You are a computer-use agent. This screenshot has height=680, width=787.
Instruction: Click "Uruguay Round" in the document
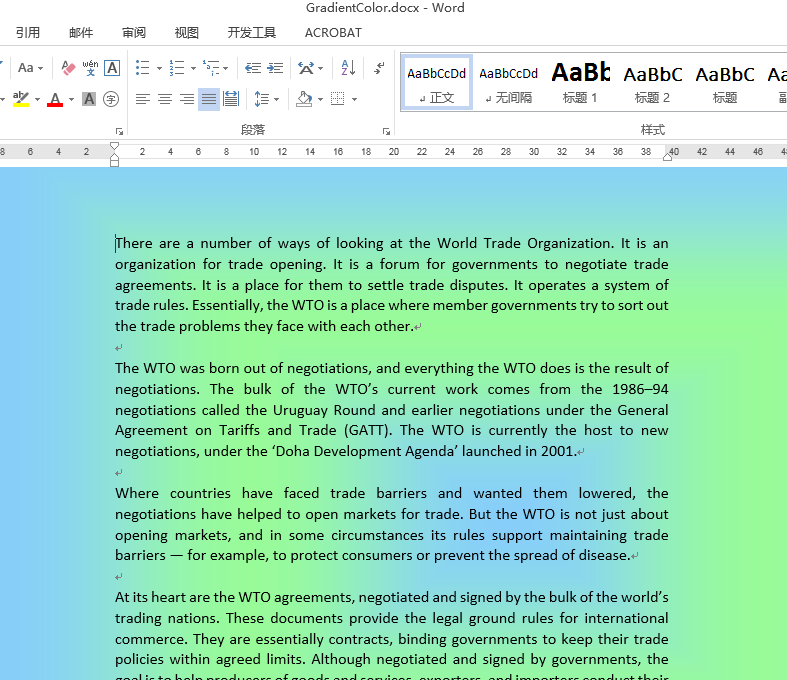(324, 410)
